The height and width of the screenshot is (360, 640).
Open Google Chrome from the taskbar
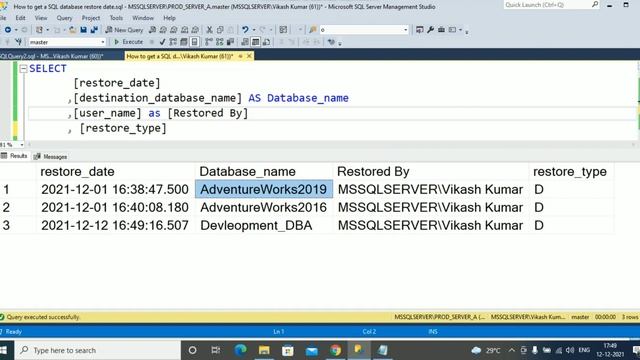336,350
